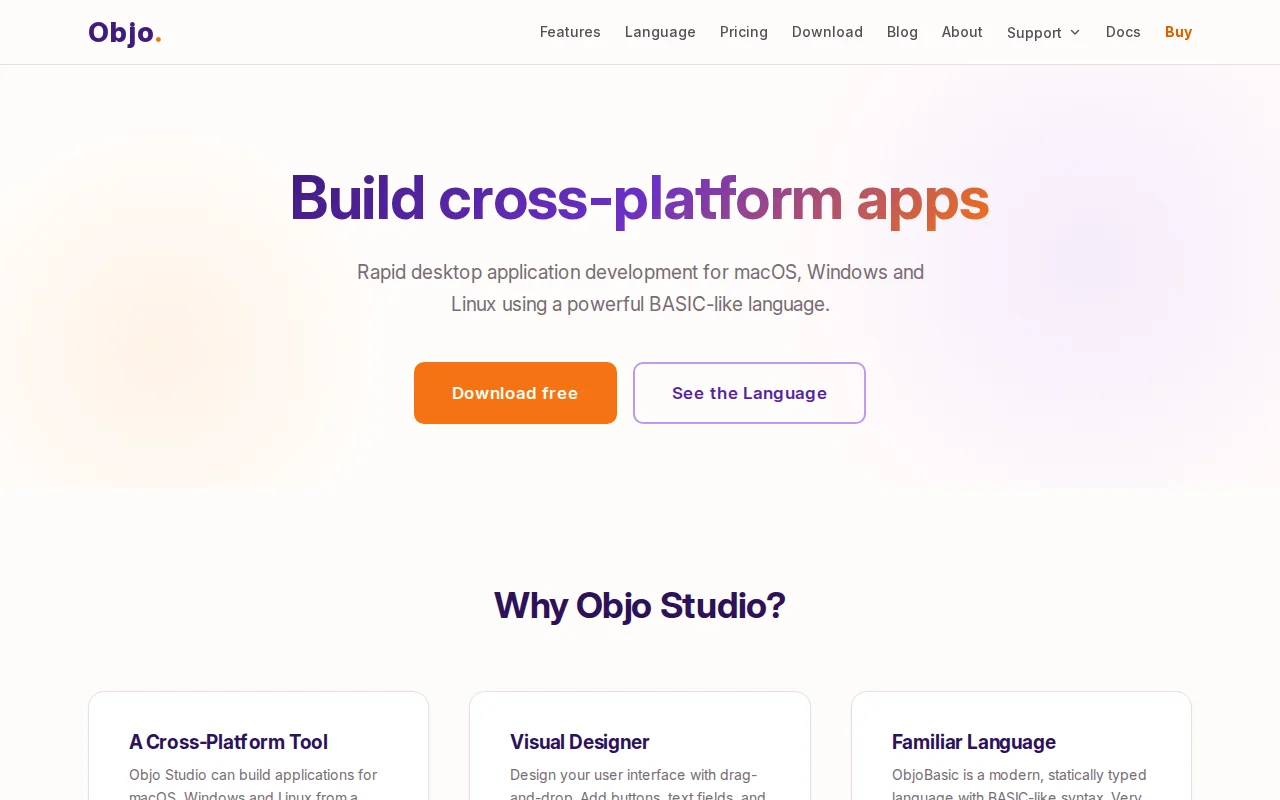The width and height of the screenshot is (1280, 800).
Task: Click the Visual Designer card title
Action: point(580,742)
